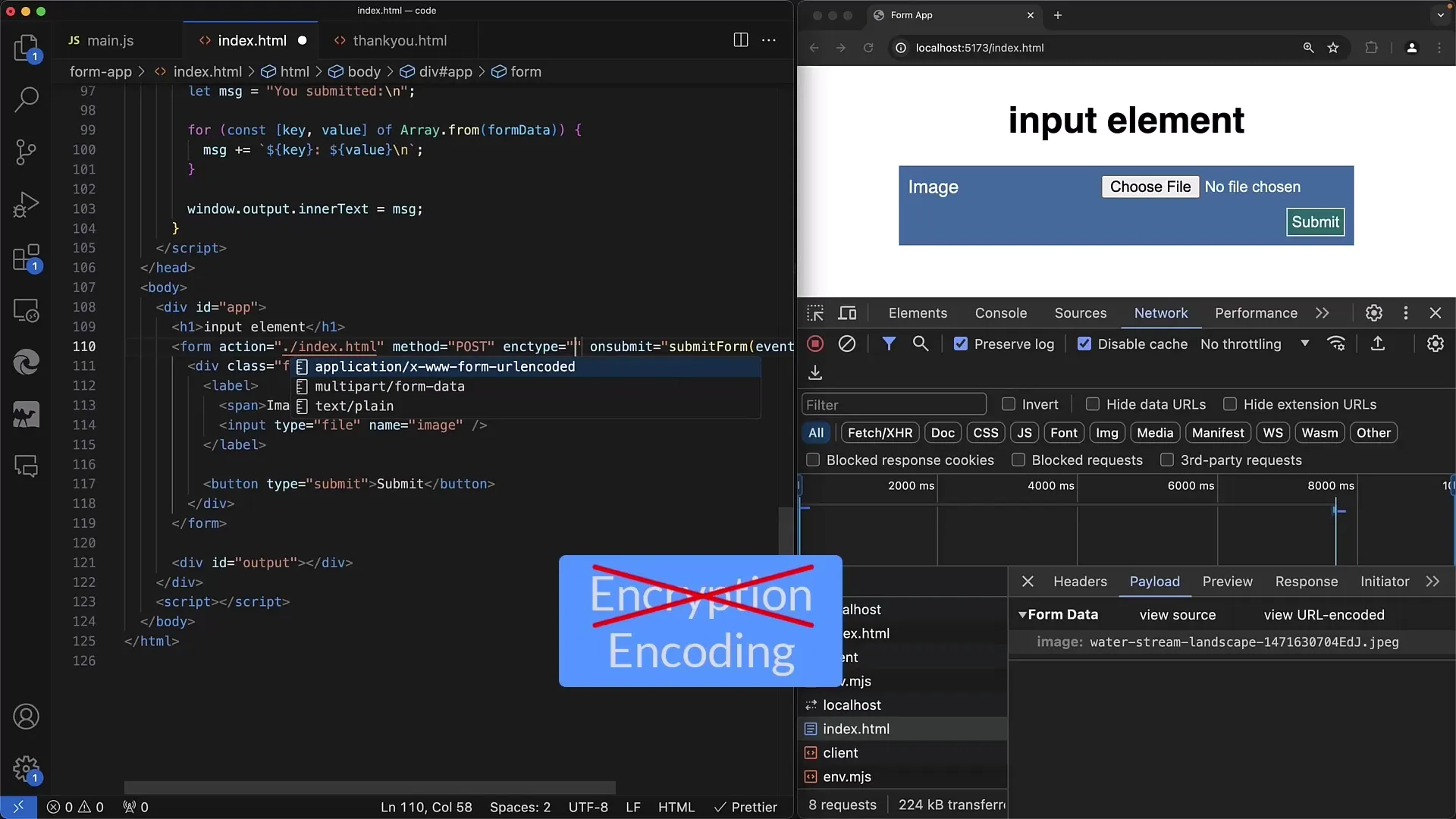The width and height of the screenshot is (1456, 819).
Task: Uncheck Preserve log
Action: 961,344
